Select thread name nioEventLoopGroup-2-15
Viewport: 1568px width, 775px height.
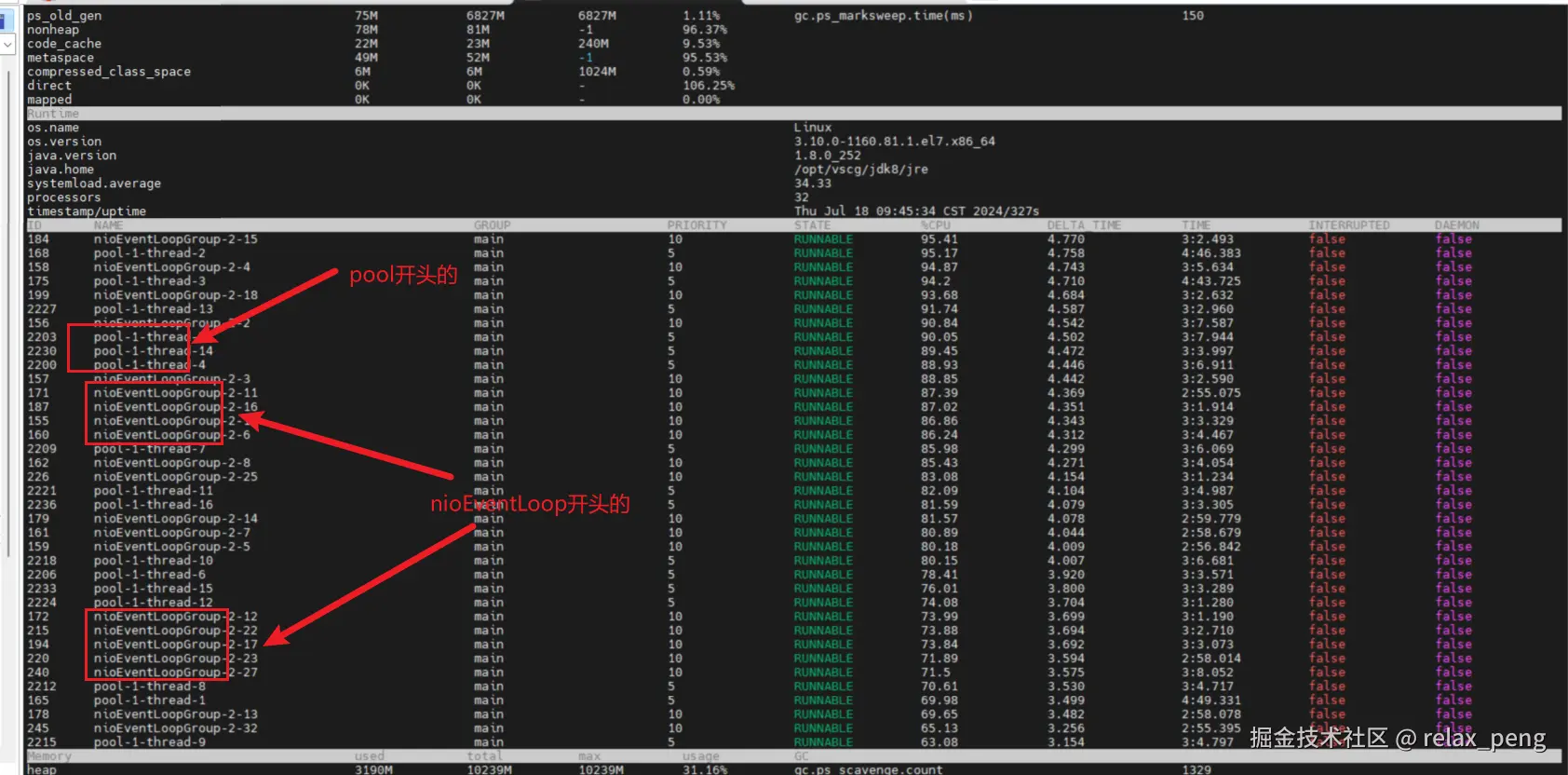pos(175,239)
